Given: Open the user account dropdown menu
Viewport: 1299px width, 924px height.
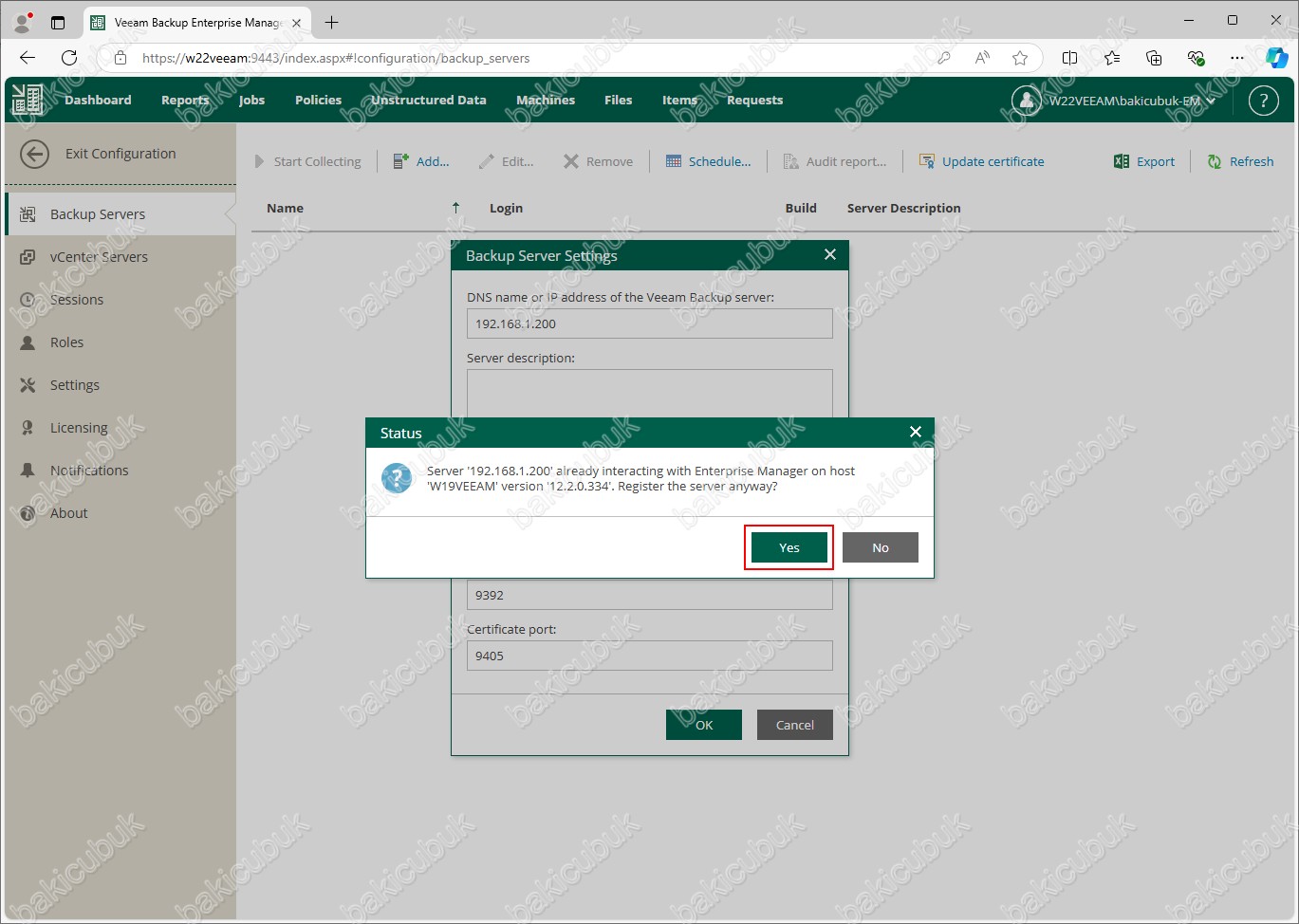Looking at the screenshot, I should coord(1115,100).
